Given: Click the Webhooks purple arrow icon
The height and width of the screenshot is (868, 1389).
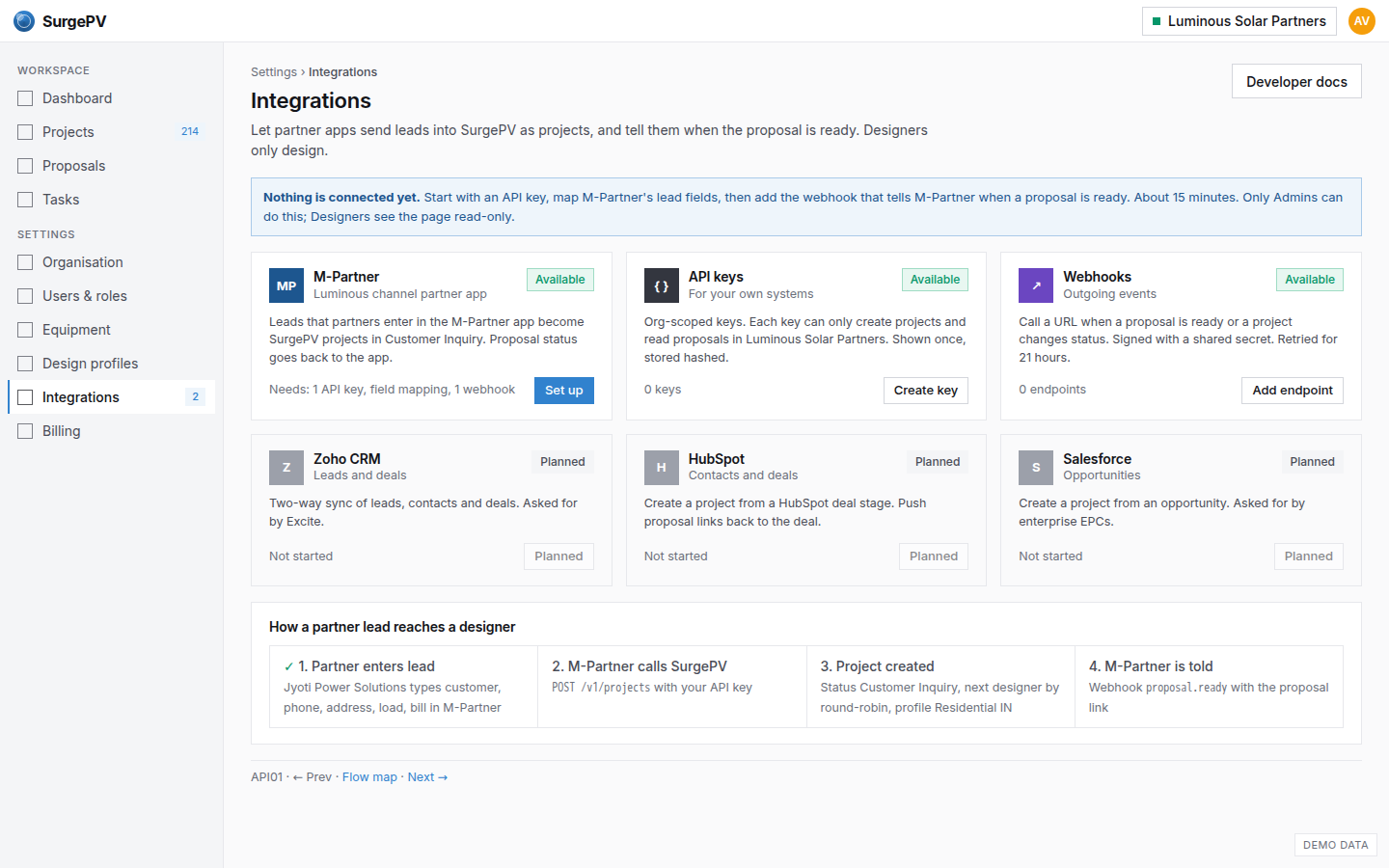Looking at the screenshot, I should click(1036, 285).
